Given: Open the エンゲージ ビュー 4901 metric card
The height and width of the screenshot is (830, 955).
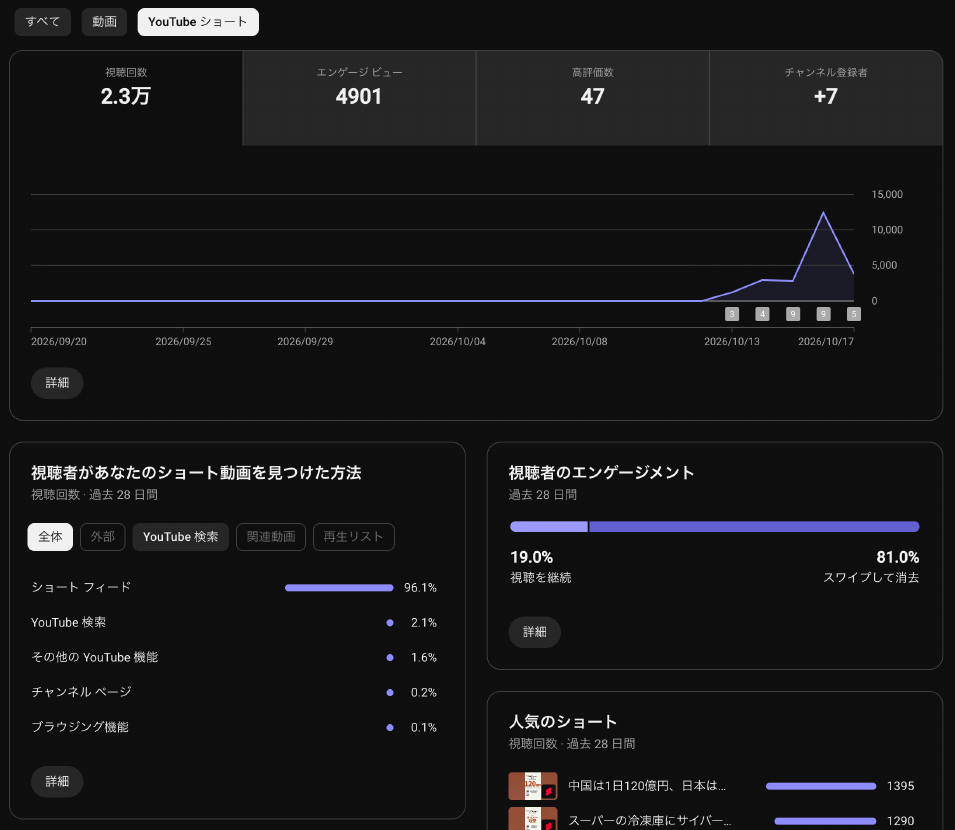Looking at the screenshot, I should coord(359,98).
